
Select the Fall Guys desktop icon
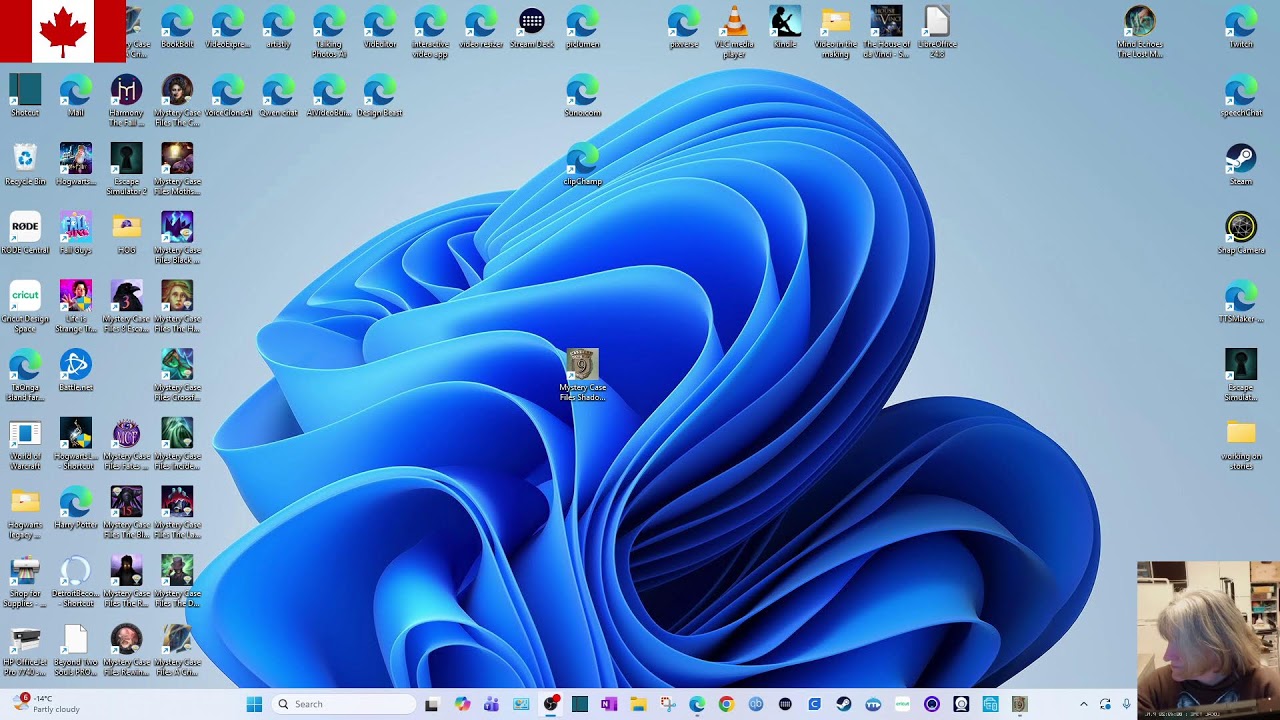(x=76, y=233)
